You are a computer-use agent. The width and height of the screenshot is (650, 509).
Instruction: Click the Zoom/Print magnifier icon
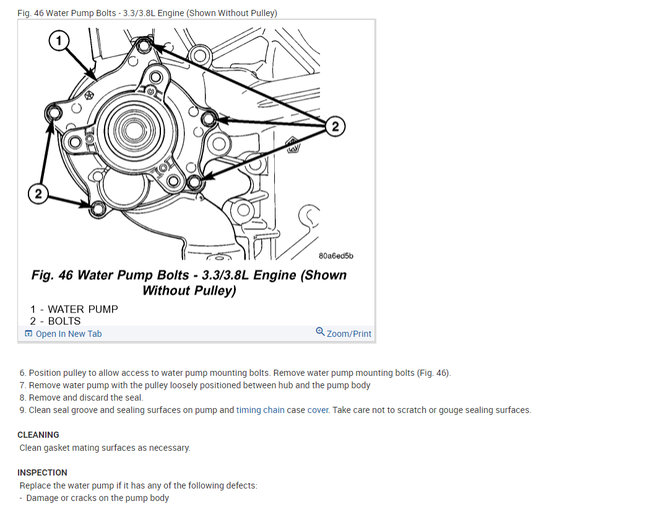pyautogui.click(x=320, y=332)
